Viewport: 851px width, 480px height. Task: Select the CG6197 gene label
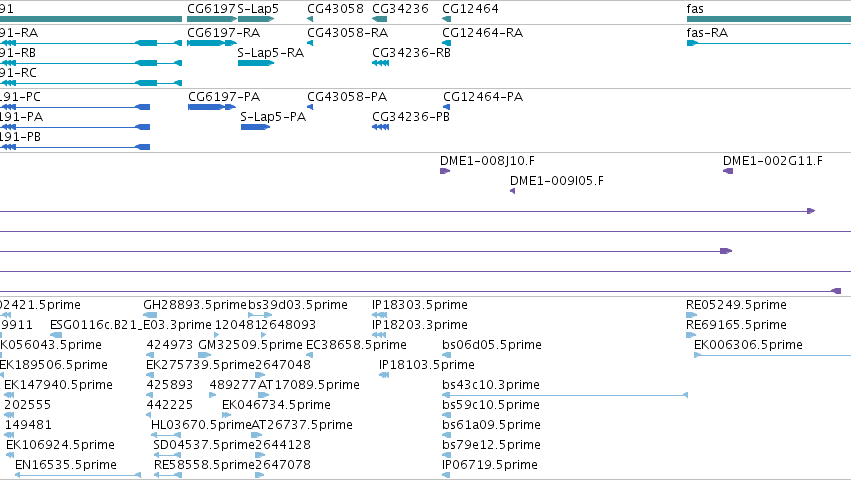pyautogui.click(x=212, y=9)
